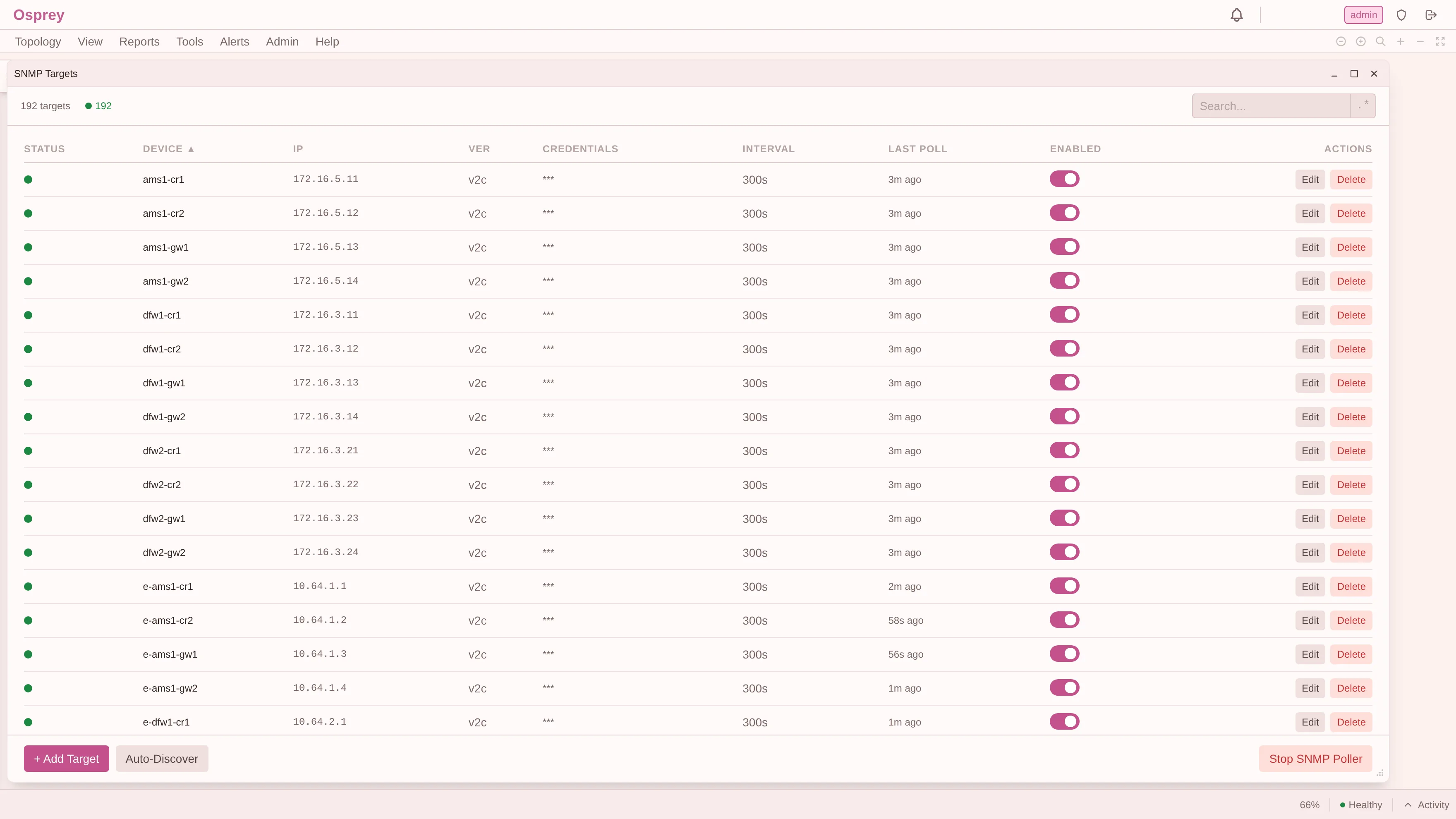Click the INTERVAL column header

768,149
